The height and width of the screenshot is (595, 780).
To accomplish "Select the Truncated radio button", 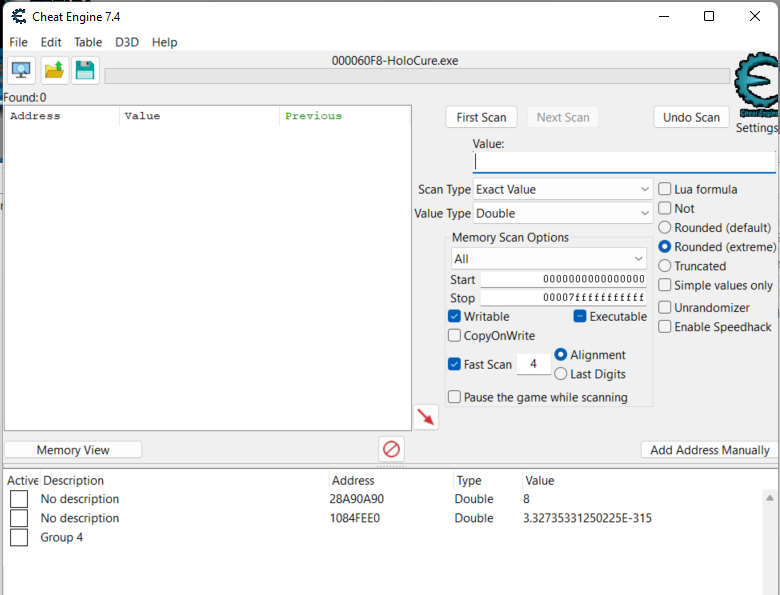I will pyautogui.click(x=665, y=266).
